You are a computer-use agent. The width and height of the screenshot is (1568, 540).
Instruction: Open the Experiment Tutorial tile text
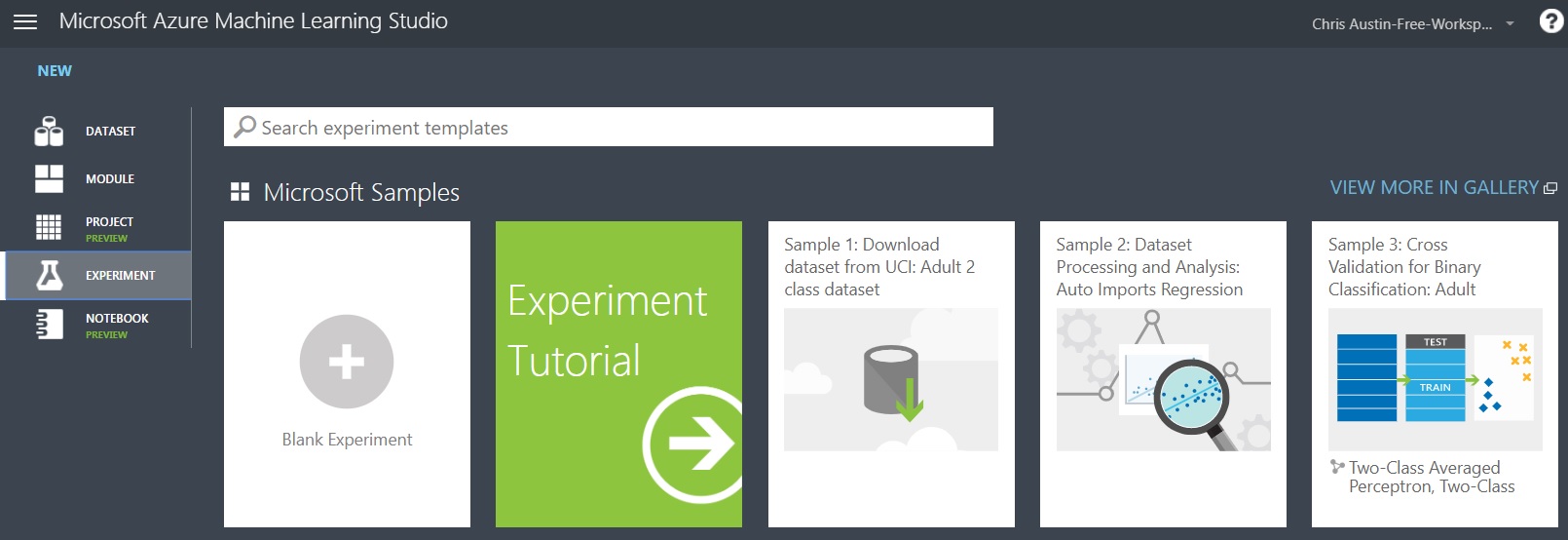pyautogui.click(x=607, y=330)
